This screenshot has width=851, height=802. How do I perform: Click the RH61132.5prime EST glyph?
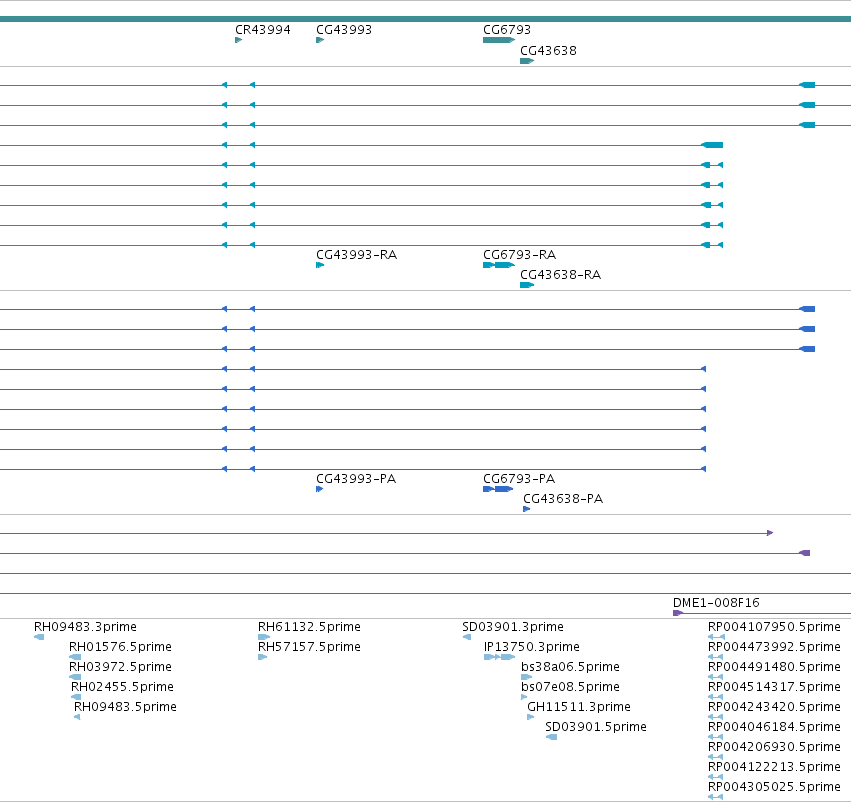264,637
